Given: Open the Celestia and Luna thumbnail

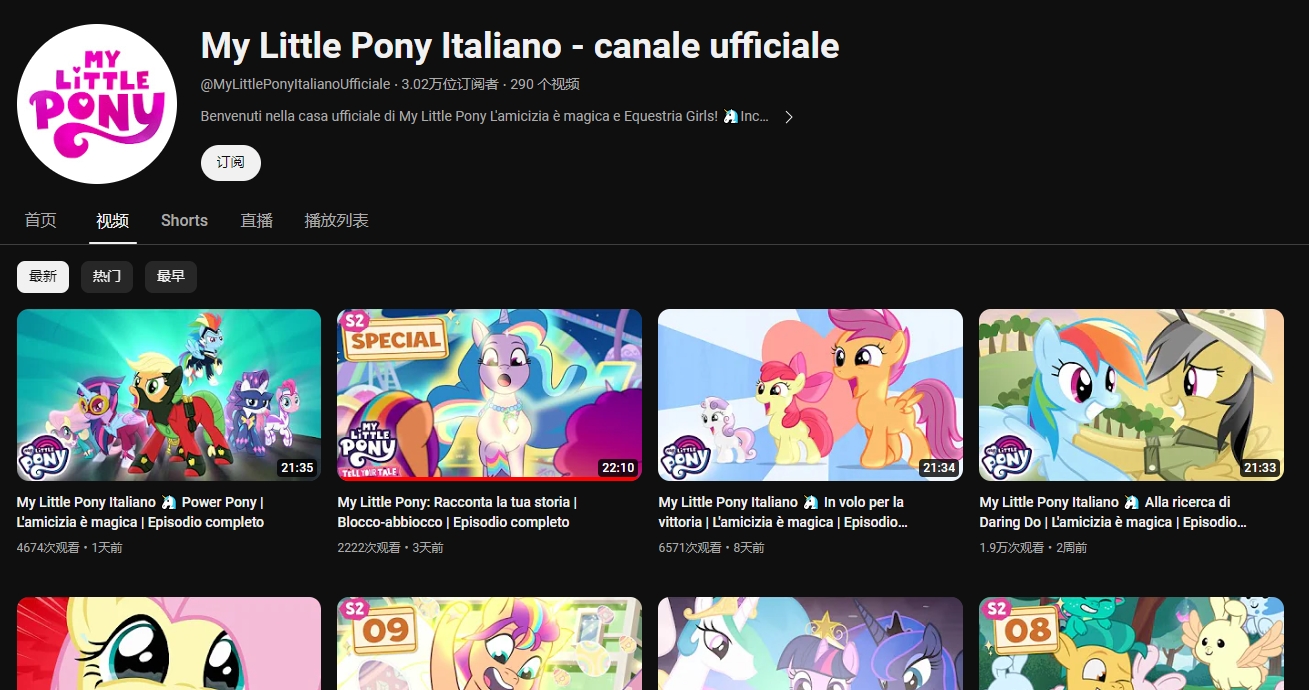Looking at the screenshot, I should [810, 643].
